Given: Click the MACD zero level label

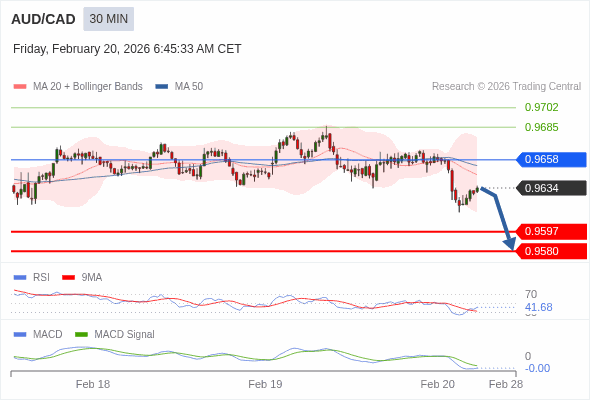Looking at the screenshot, I should coord(528,356).
